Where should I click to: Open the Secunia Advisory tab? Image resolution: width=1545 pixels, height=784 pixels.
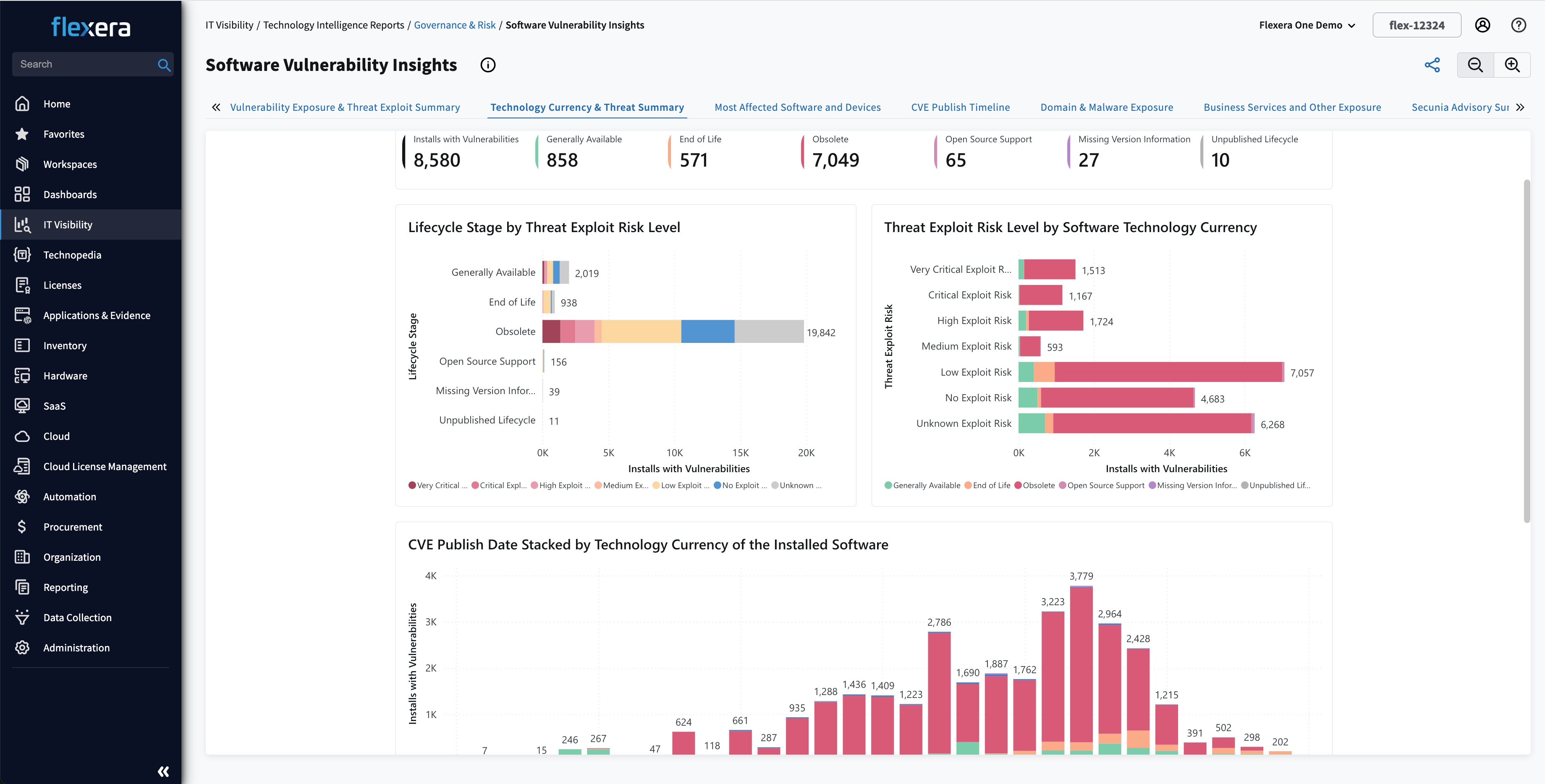[1460, 107]
